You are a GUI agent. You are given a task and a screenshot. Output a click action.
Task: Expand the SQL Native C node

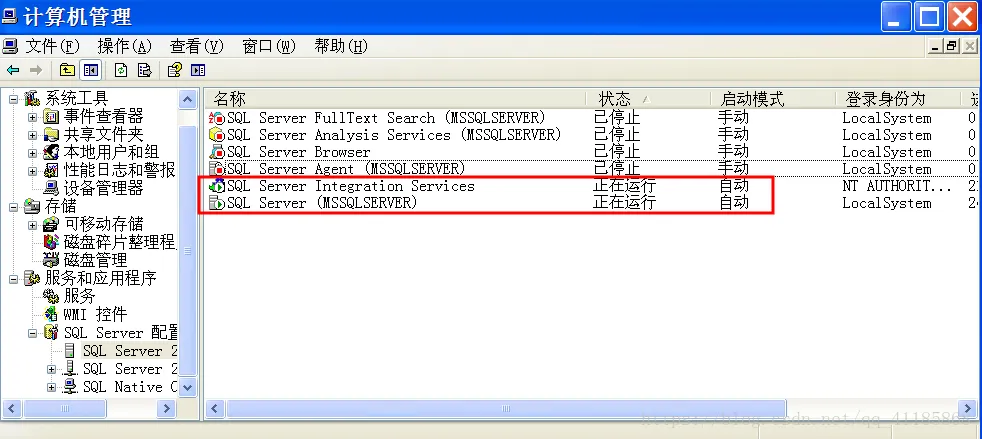[51, 388]
